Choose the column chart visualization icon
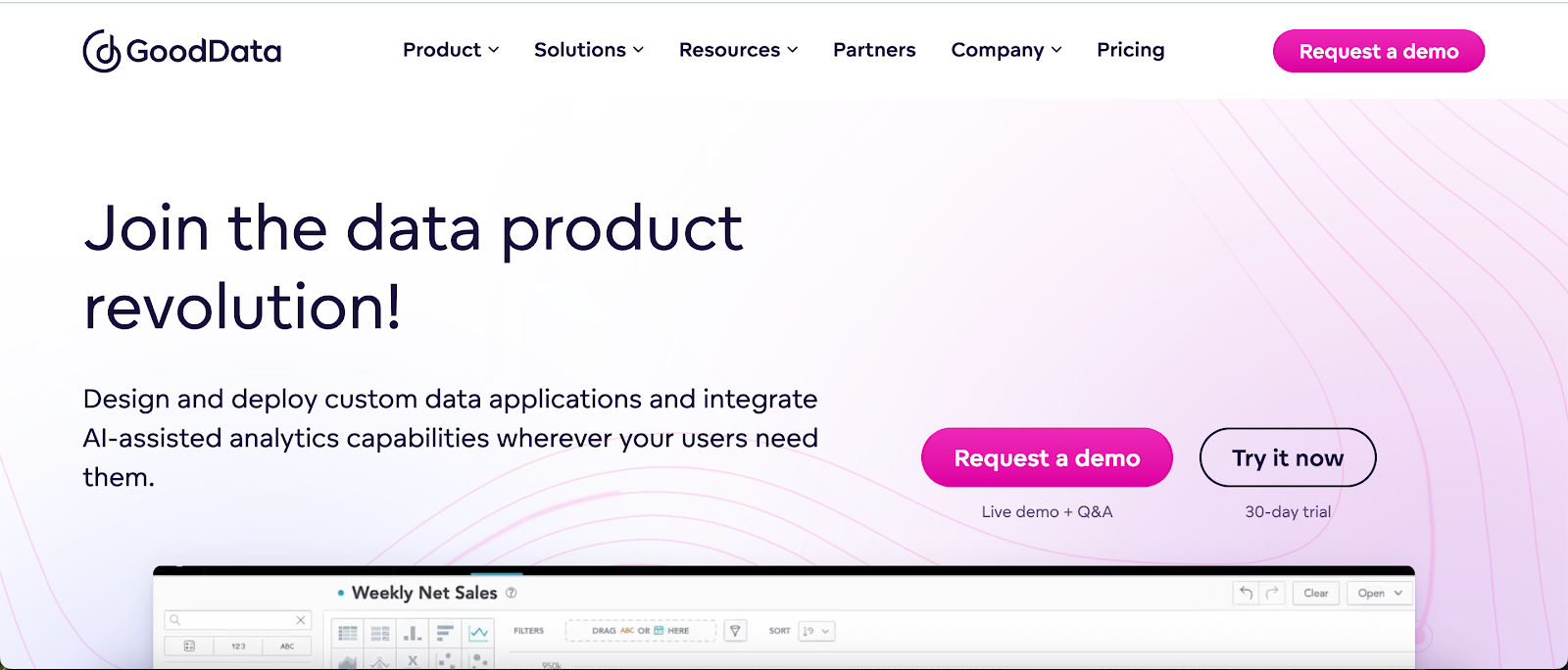Image resolution: width=1568 pixels, height=670 pixels. (413, 633)
